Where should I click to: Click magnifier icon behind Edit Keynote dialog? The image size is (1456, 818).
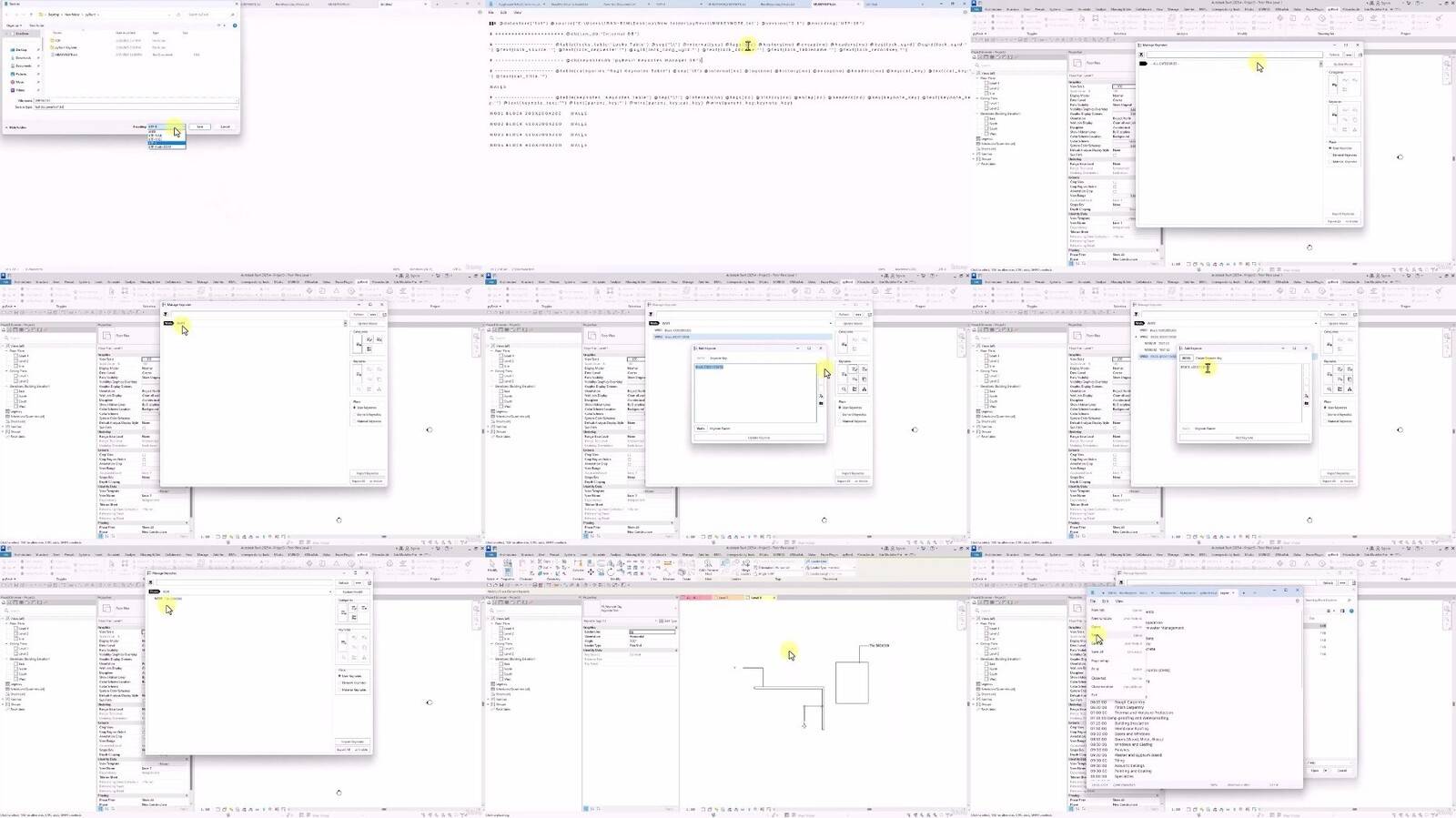coord(844,389)
